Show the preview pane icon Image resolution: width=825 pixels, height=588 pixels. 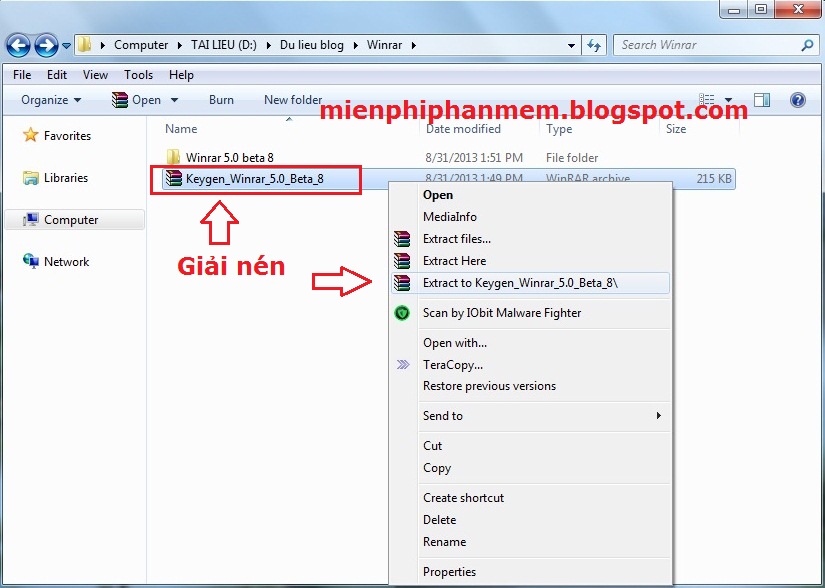point(761,99)
